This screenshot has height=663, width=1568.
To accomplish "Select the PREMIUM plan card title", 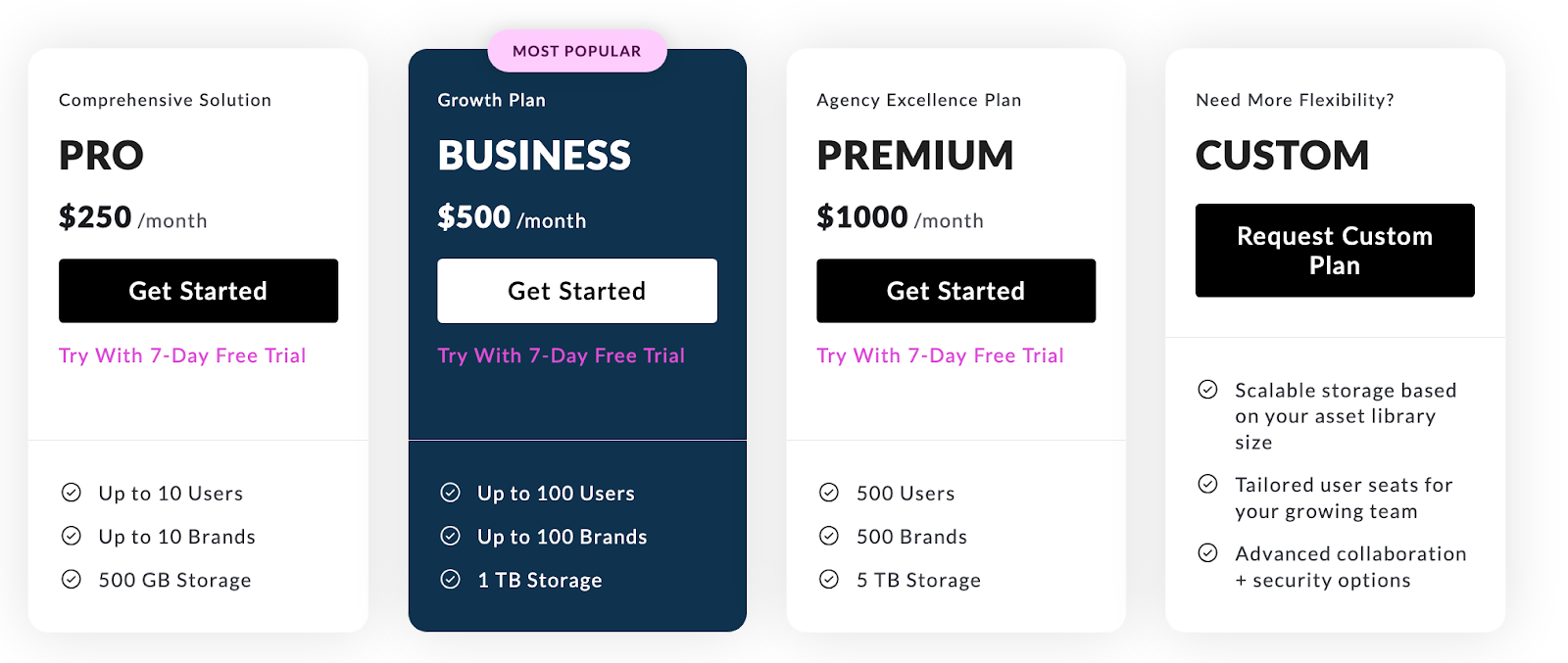I will click(x=915, y=155).
